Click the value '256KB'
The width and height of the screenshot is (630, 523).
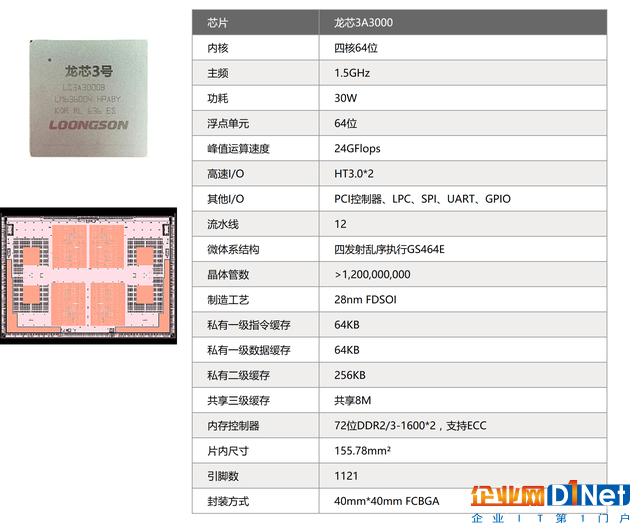point(350,375)
